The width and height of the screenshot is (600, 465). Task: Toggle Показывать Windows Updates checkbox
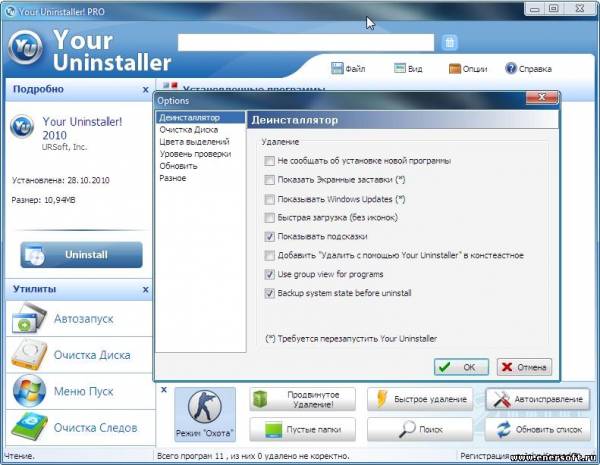pyautogui.click(x=269, y=199)
